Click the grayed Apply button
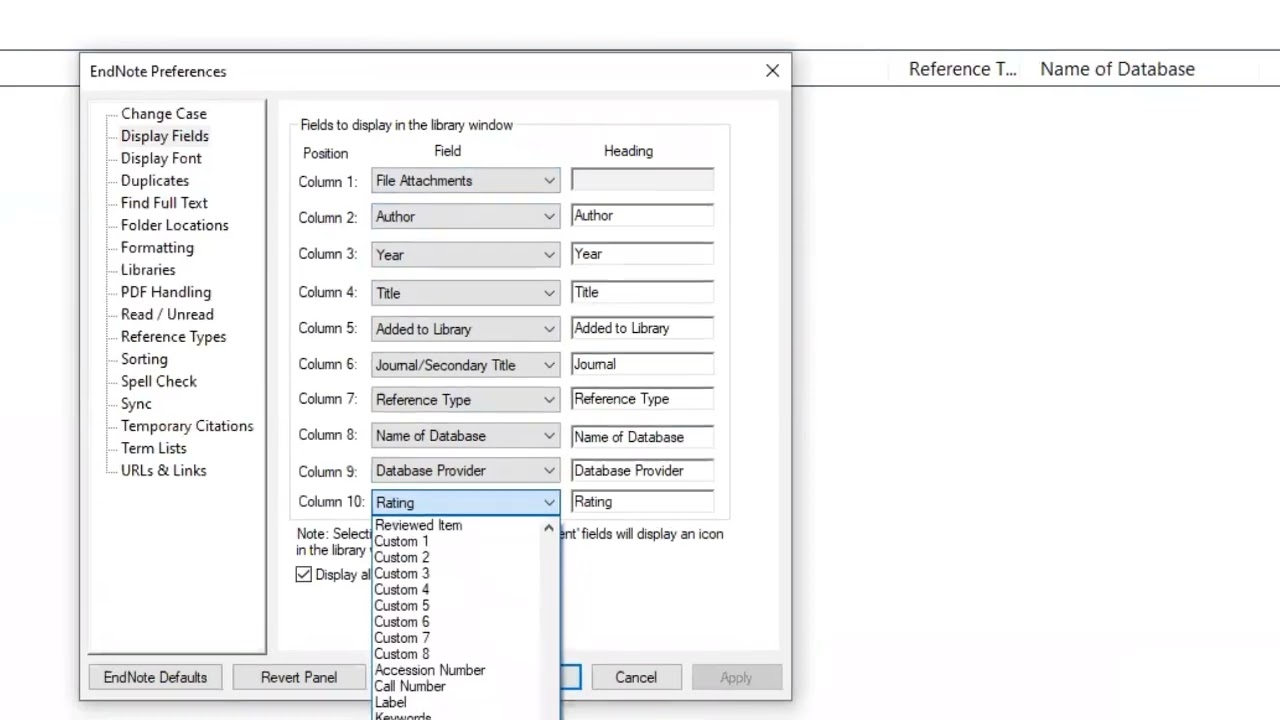The width and height of the screenshot is (1280, 720). pos(736,677)
